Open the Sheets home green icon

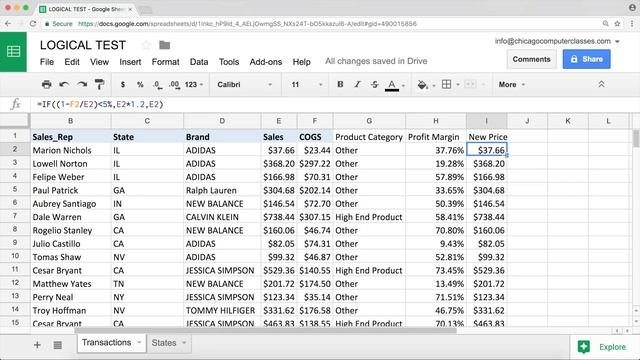[x=13, y=52]
